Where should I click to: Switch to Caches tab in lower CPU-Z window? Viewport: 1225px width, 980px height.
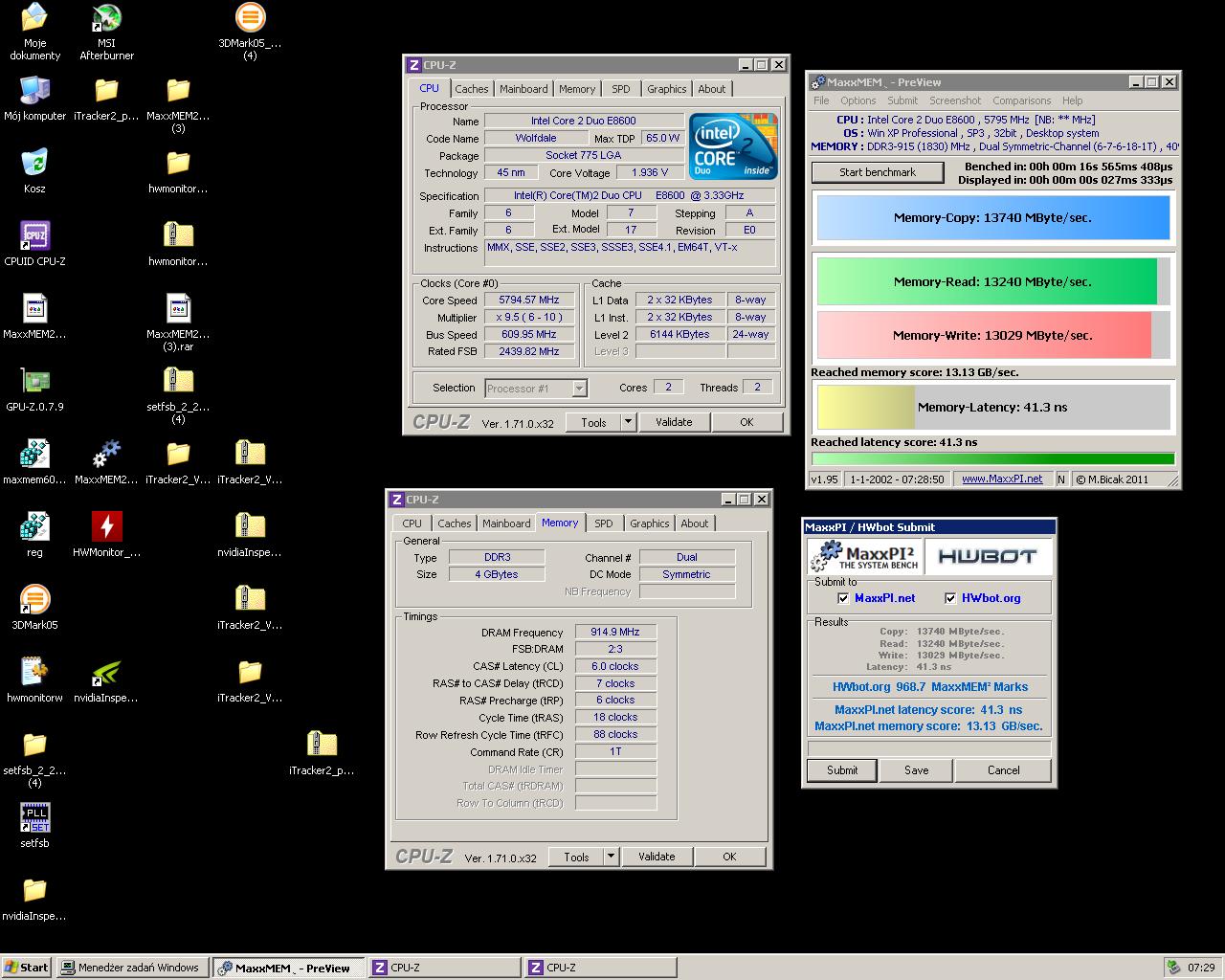(x=454, y=523)
